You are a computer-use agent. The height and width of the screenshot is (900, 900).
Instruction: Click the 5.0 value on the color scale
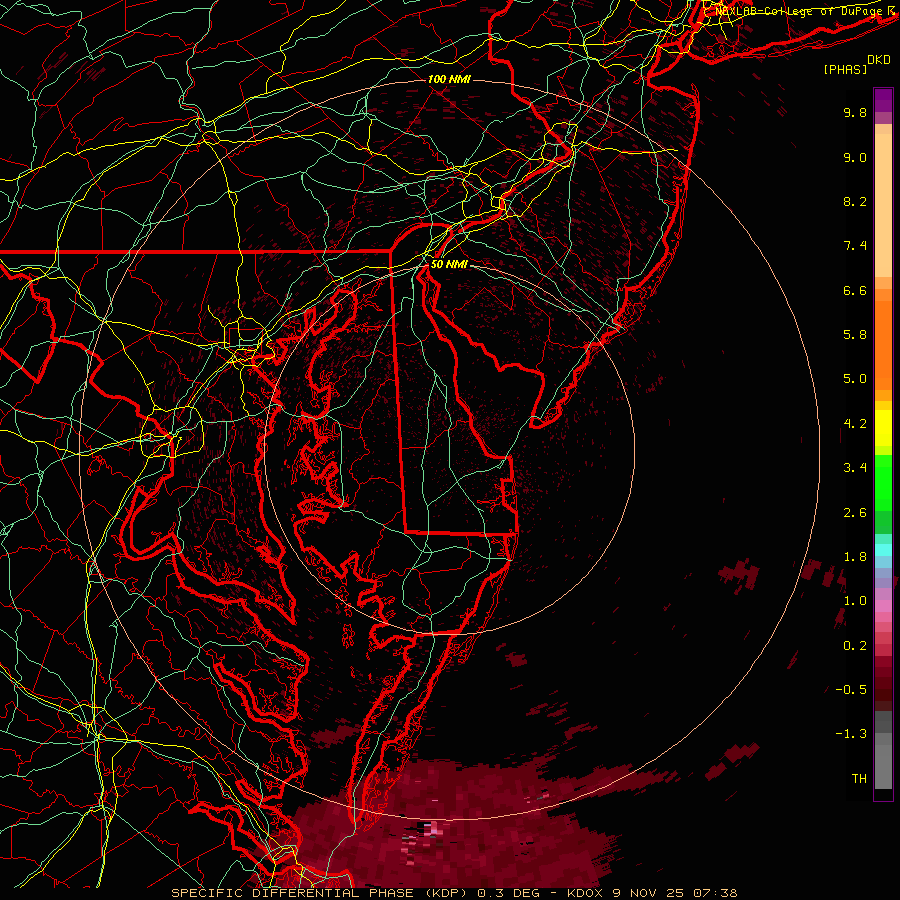(855, 379)
